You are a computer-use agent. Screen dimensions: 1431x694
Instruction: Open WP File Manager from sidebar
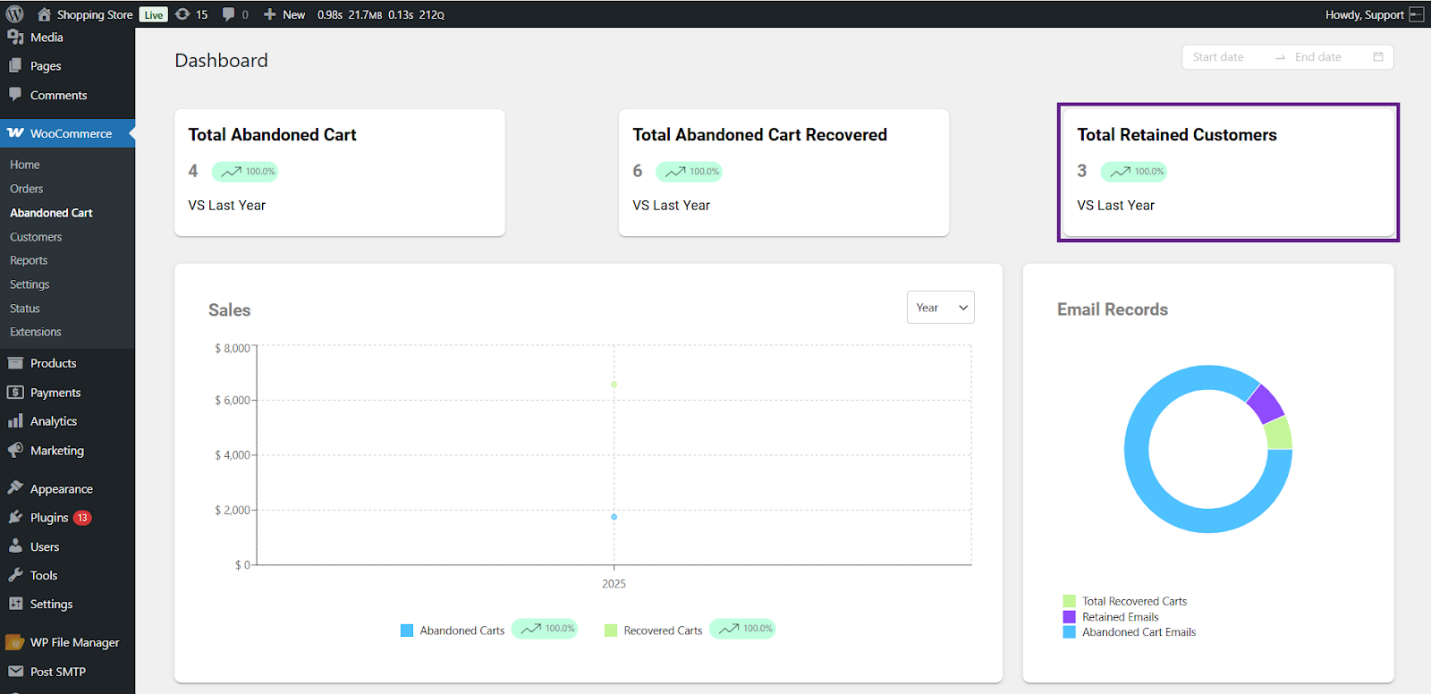click(x=74, y=642)
